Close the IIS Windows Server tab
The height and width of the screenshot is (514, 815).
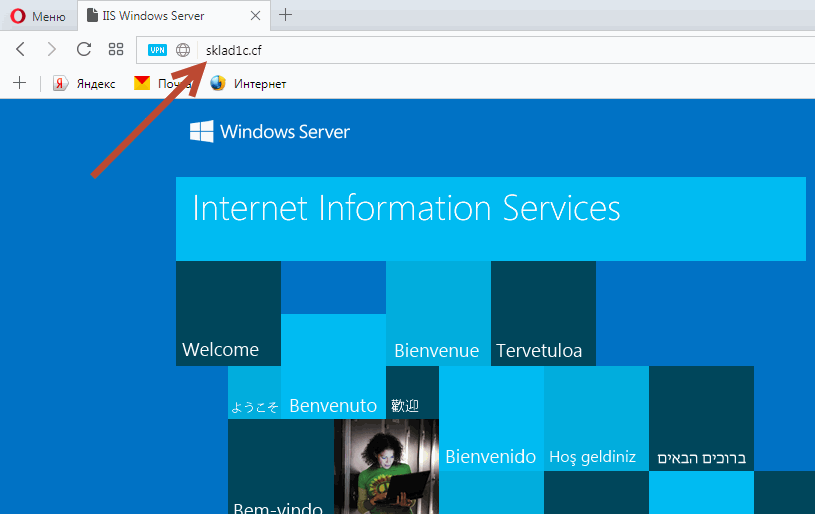(x=255, y=16)
